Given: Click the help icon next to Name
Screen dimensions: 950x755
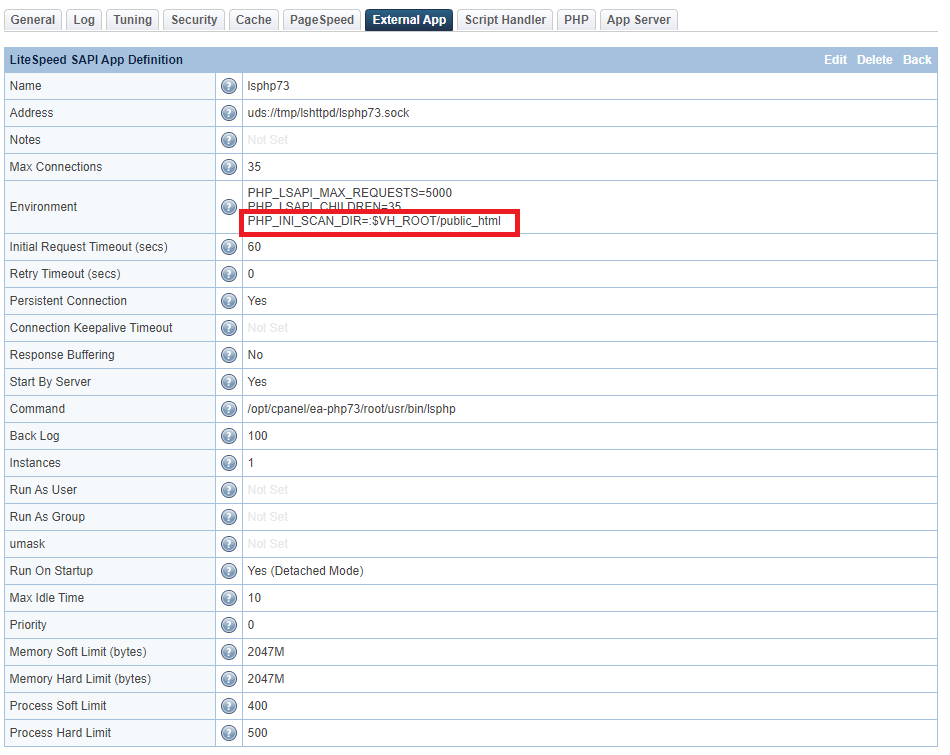Looking at the screenshot, I should [x=228, y=86].
